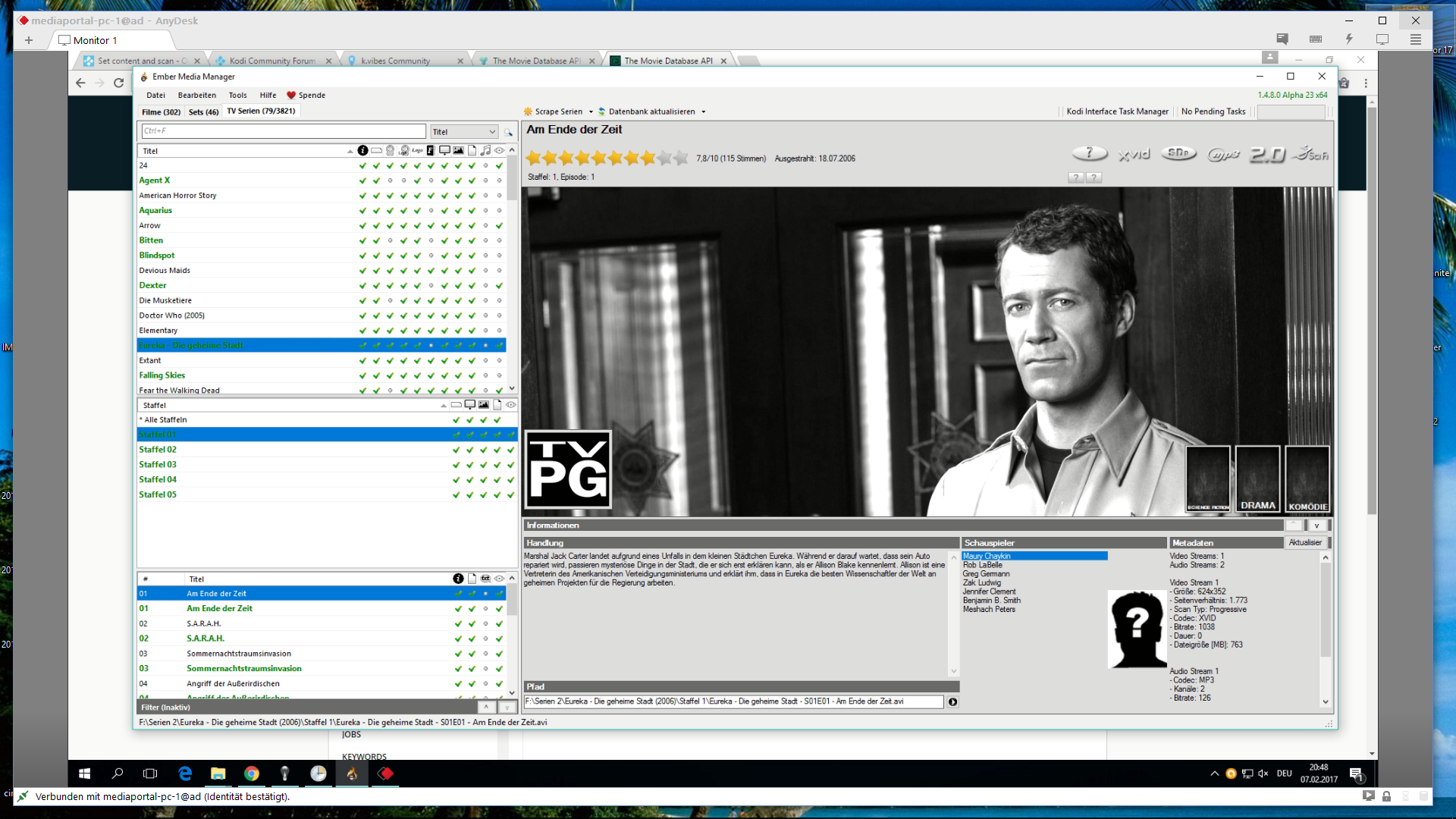This screenshot has width=1456, height=819.
Task: Open the Titel search-field dropdown
Action: [492, 132]
